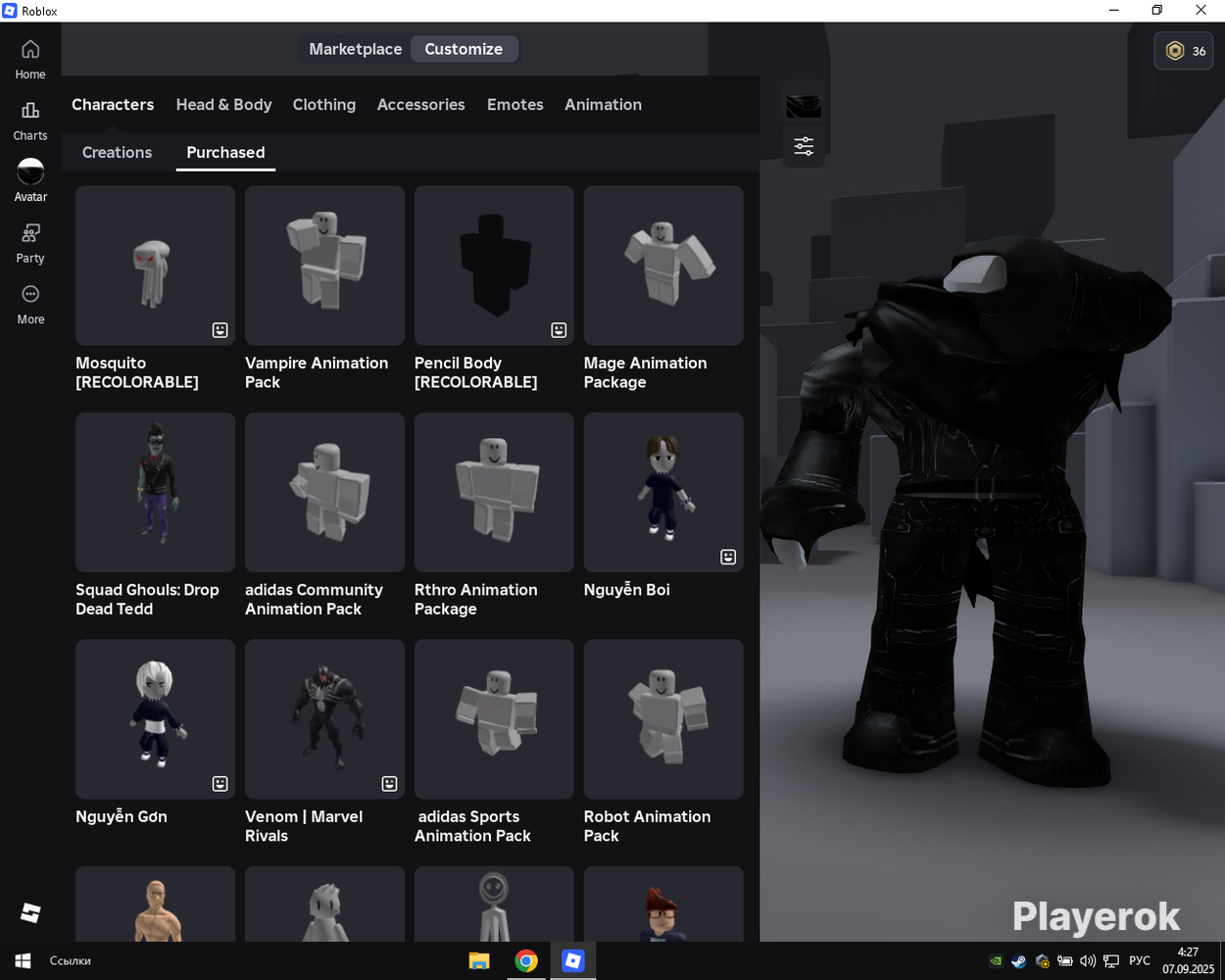Open the NVIDIA tray icon
Image resolution: width=1225 pixels, height=980 pixels.
(x=997, y=961)
